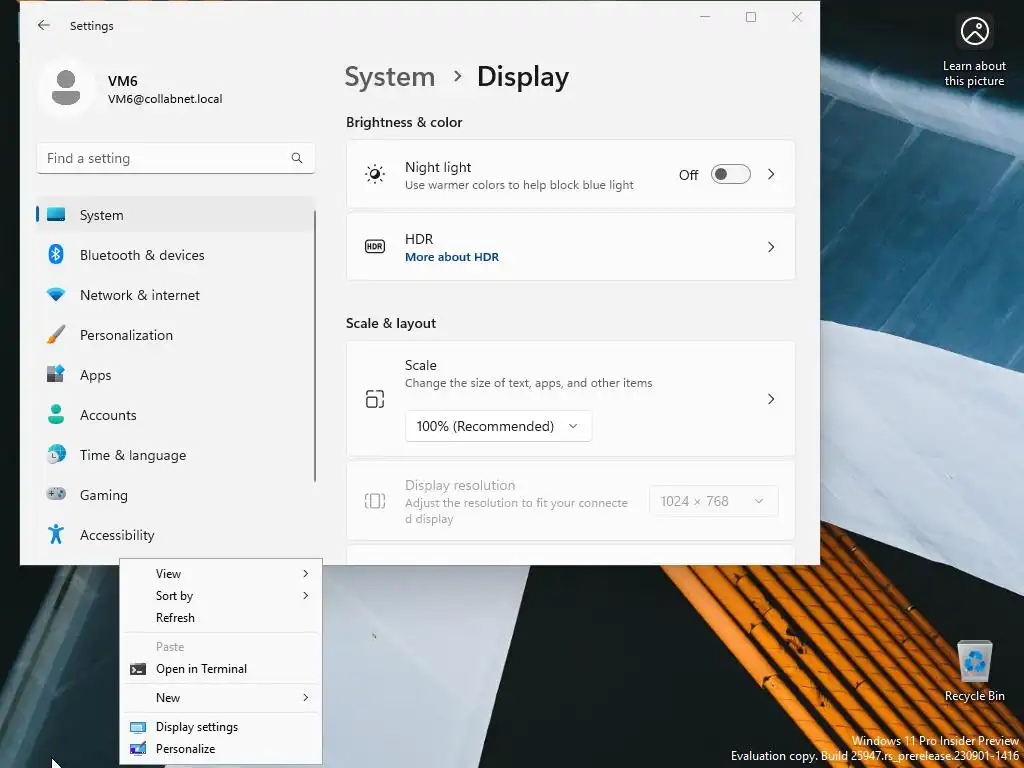Expand the New submenu arrow

click(x=306, y=697)
